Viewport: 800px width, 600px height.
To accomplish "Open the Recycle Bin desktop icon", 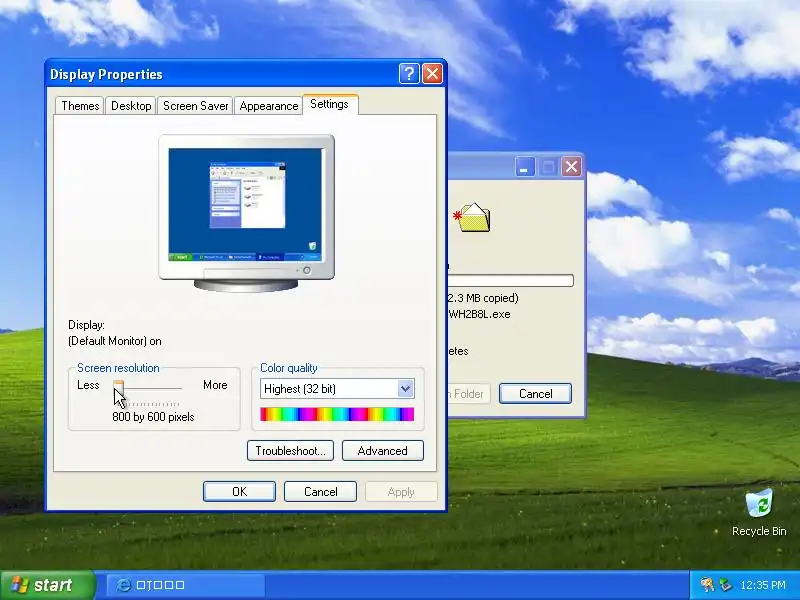I will coord(759,512).
